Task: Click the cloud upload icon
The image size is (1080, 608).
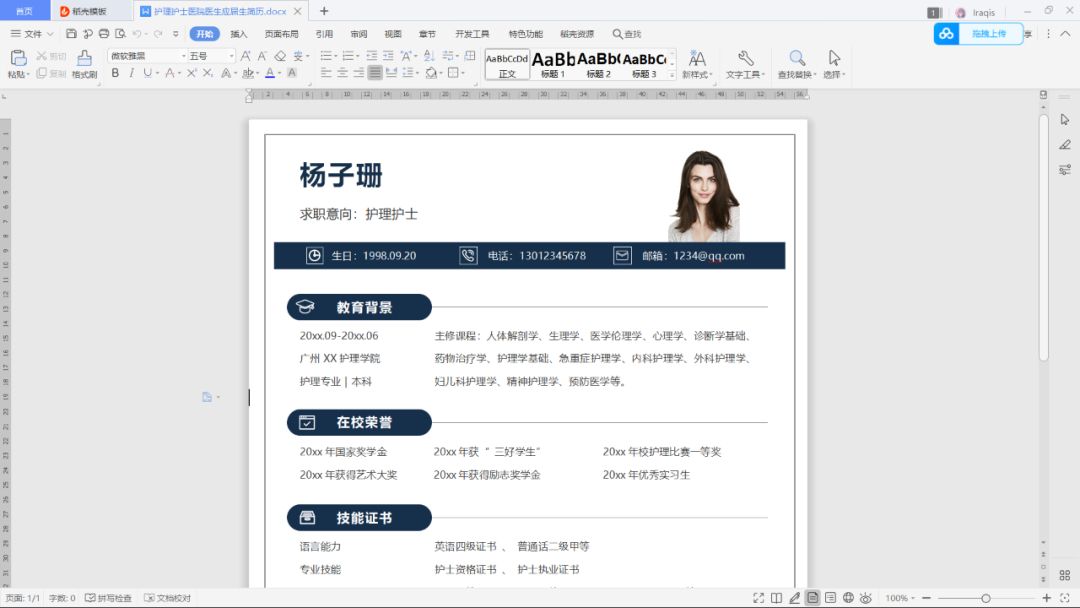Action: click(x=946, y=34)
